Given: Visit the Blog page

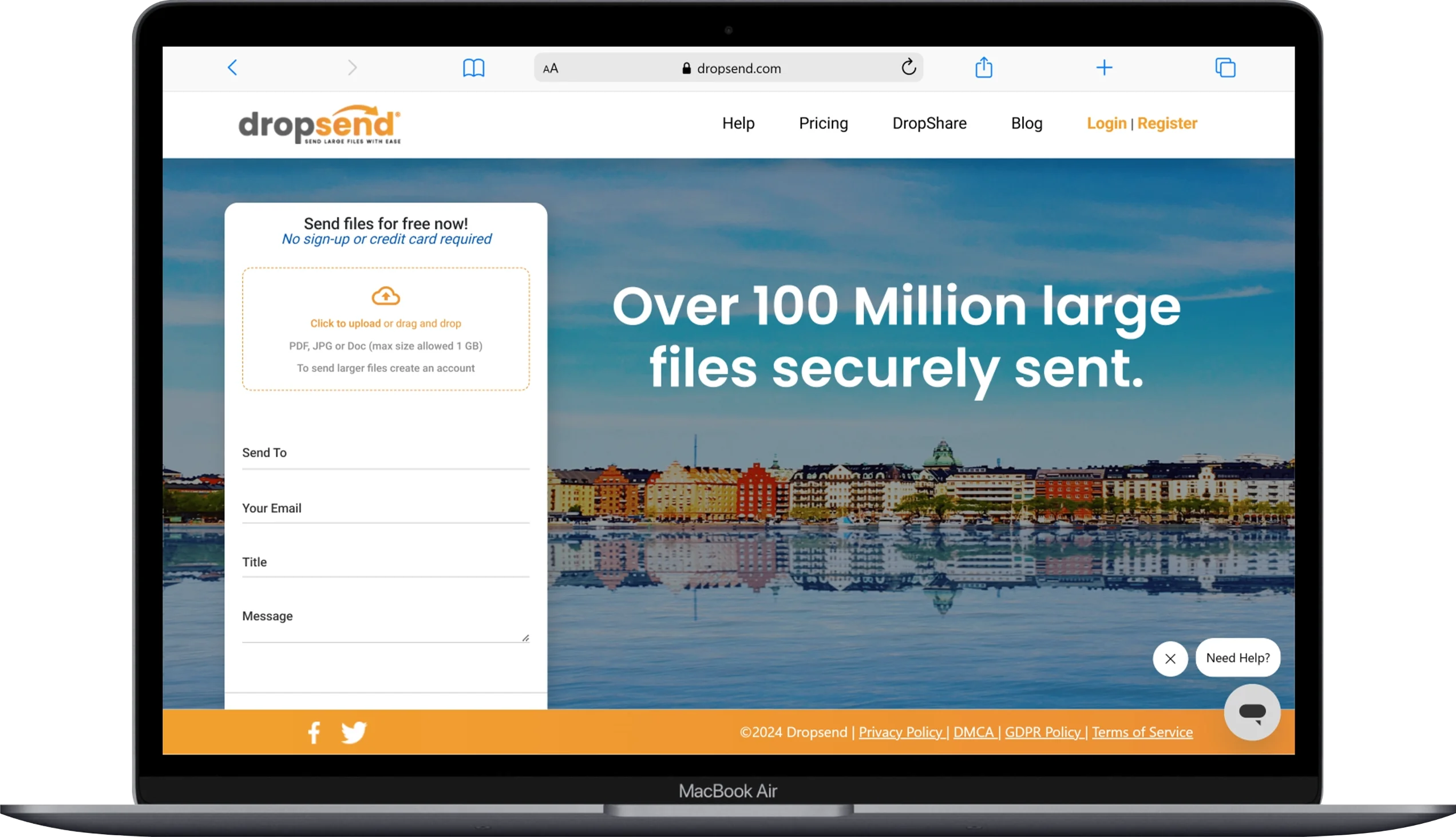Looking at the screenshot, I should [x=1027, y=124].
